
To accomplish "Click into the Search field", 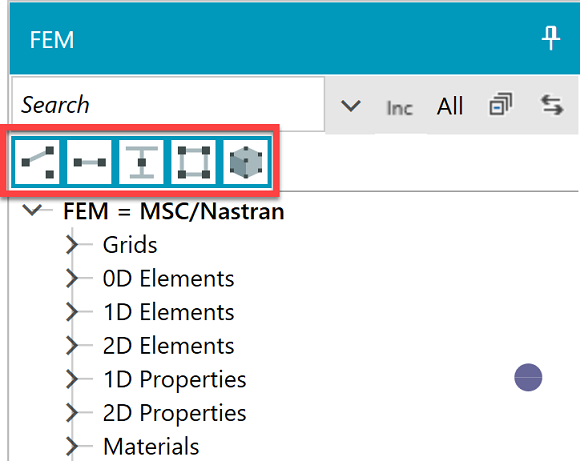I will coord(168,104).
